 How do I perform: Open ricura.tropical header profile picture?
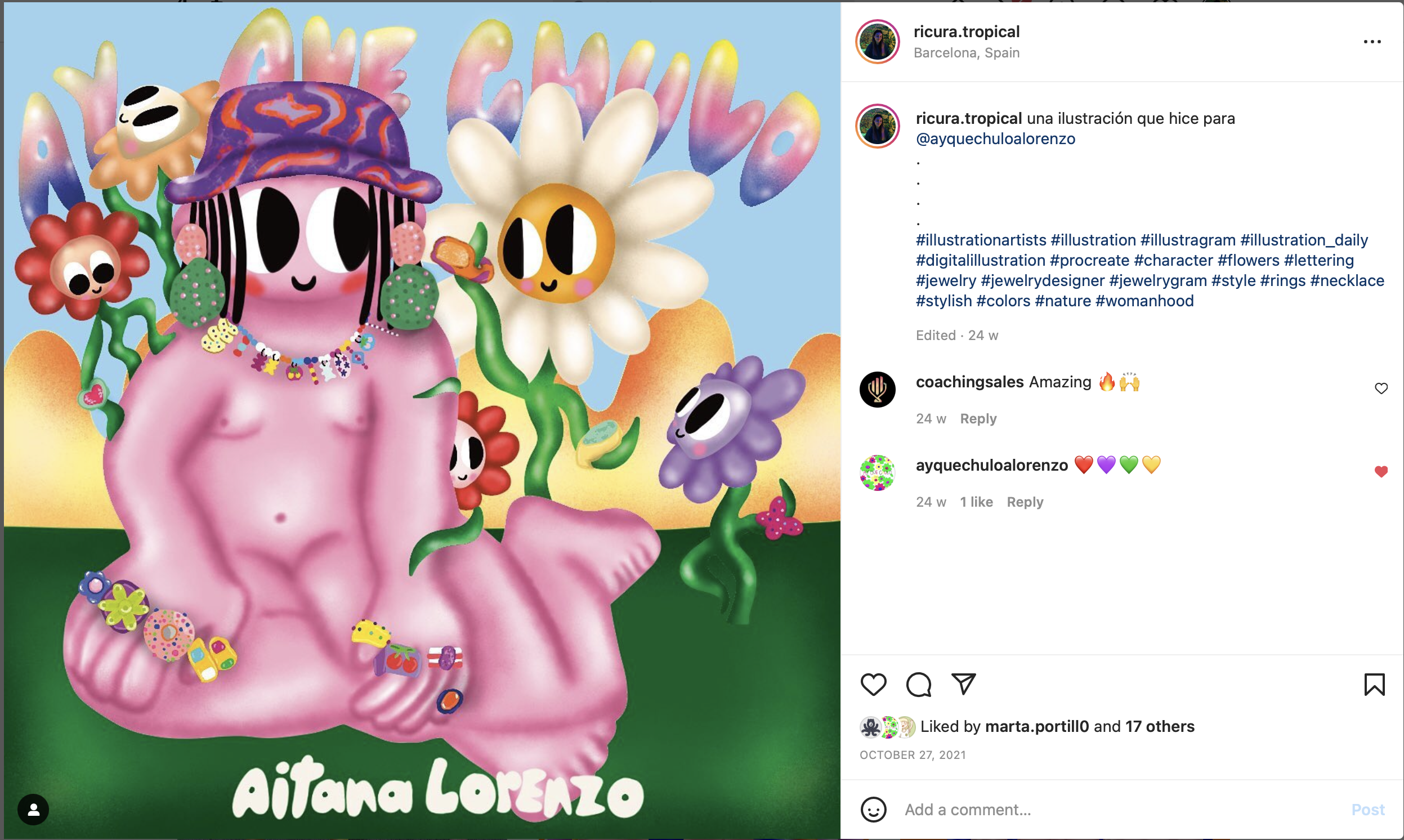[877, 41]
